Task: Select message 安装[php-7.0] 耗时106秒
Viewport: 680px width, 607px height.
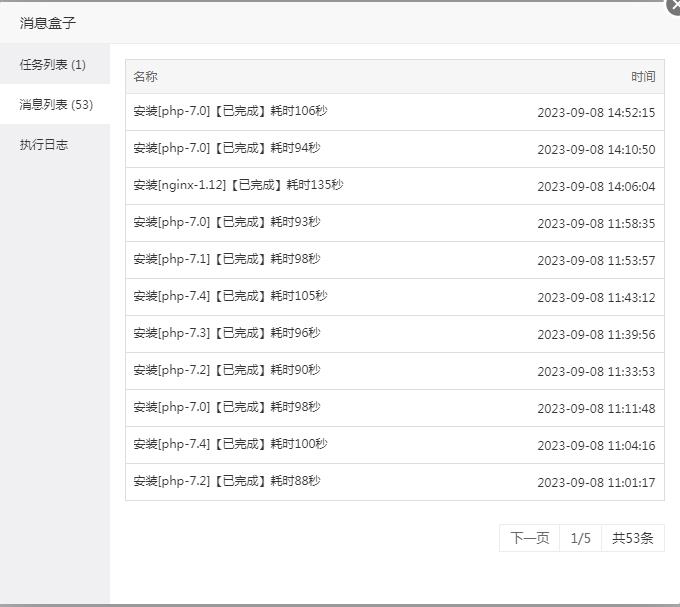Action: (230, 111)
